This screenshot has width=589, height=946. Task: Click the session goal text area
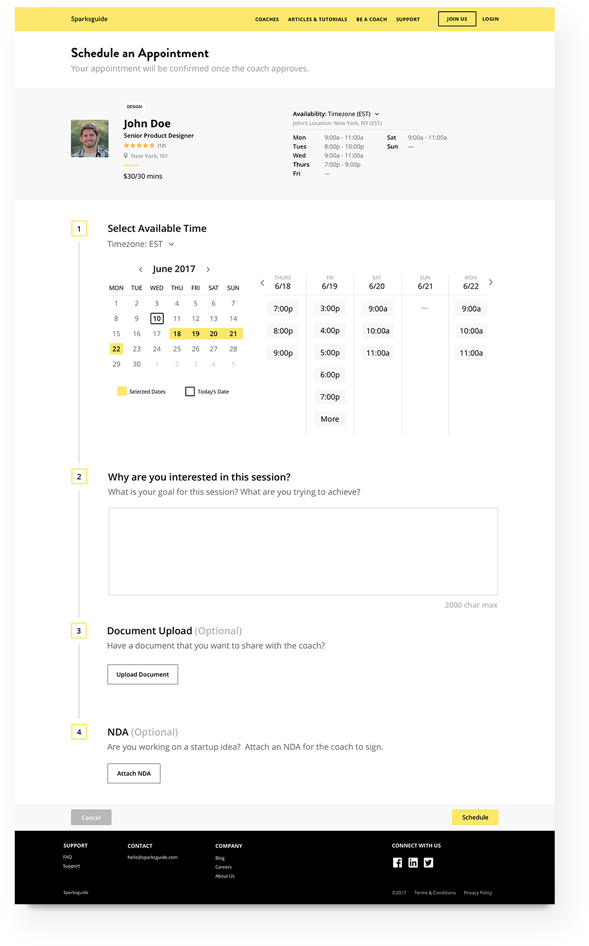click(303, 551)
